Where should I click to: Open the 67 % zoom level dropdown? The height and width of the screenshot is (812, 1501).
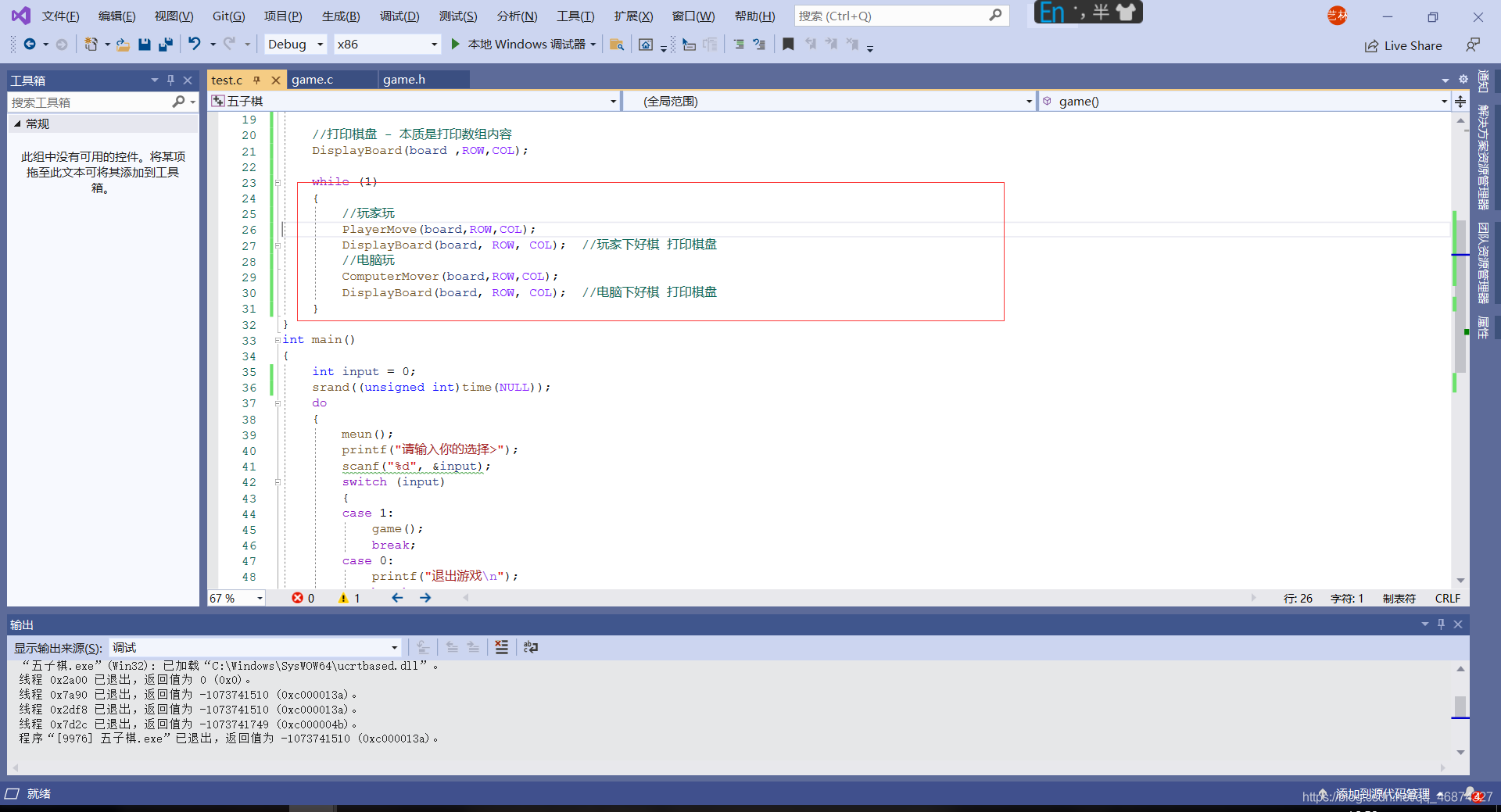[x=237, y=598]
